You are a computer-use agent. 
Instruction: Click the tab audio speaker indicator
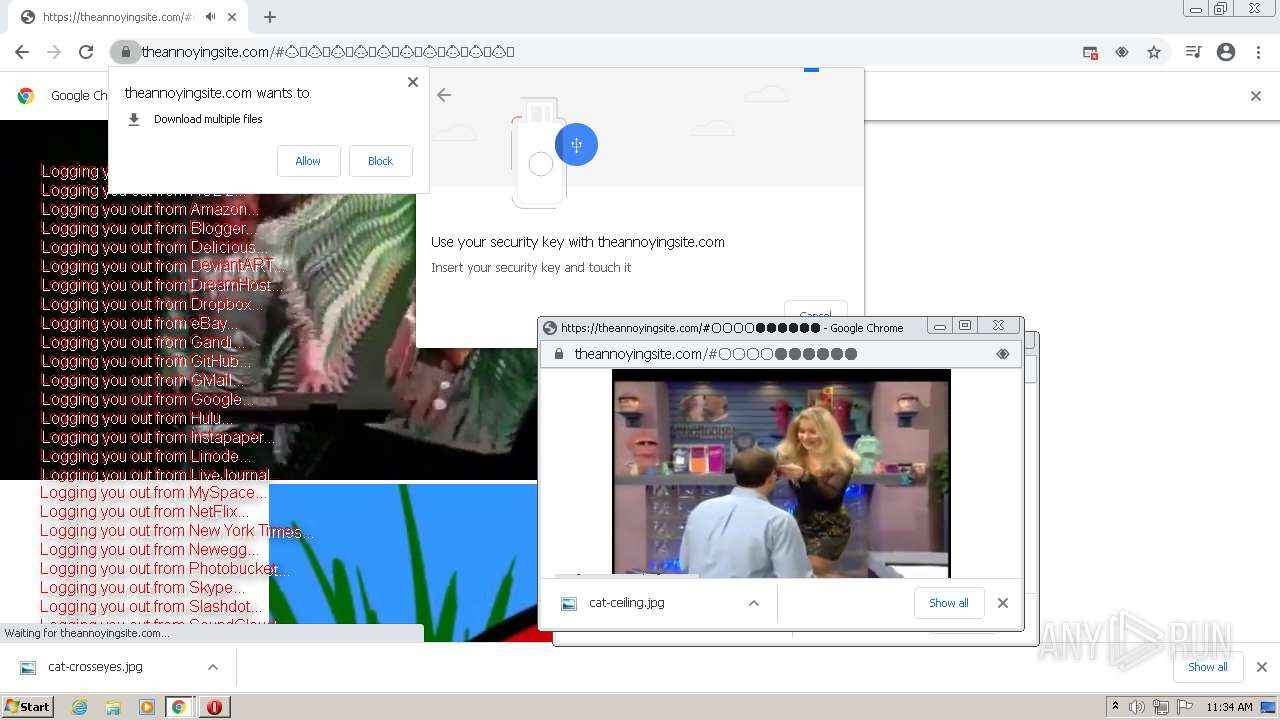click(211, 17)
